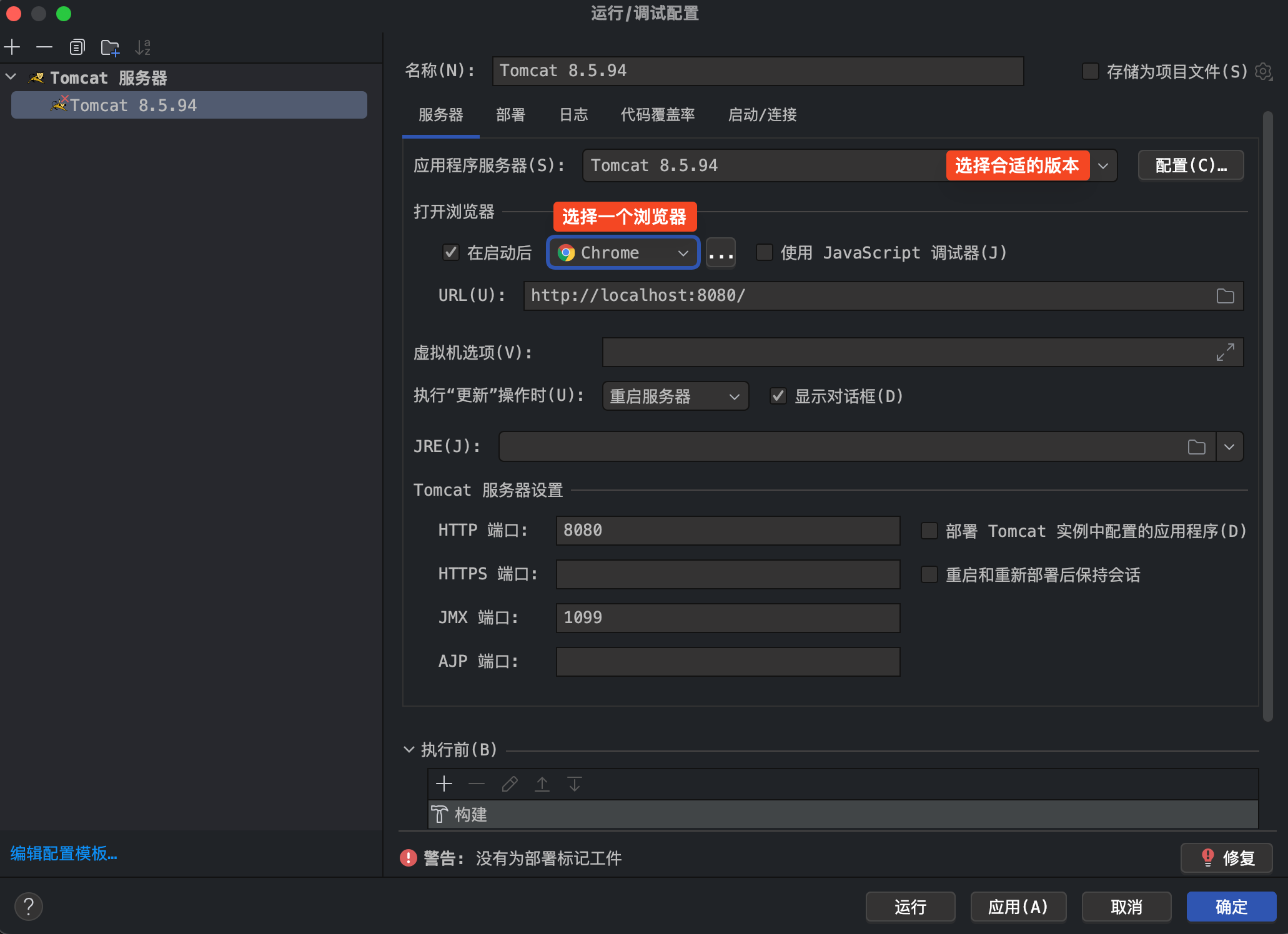Switch to the 日志 tab
1288x934 pixels.
(573, 115)
